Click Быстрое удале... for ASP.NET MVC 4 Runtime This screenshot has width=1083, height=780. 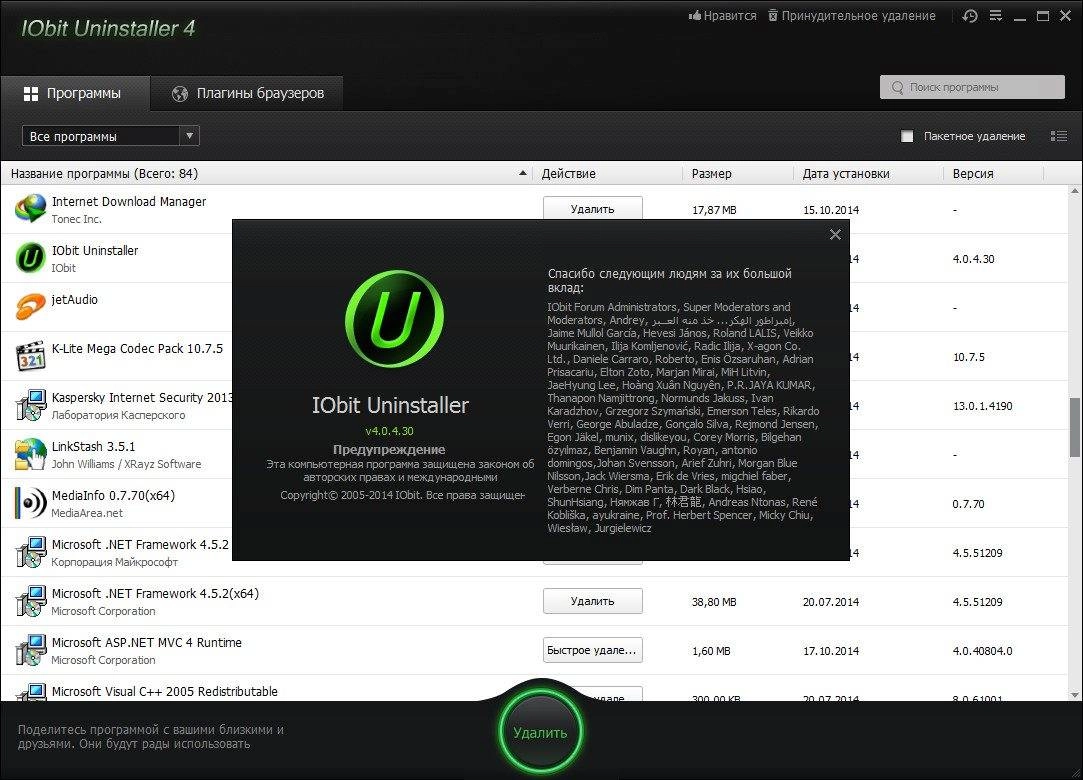(593, 650)
